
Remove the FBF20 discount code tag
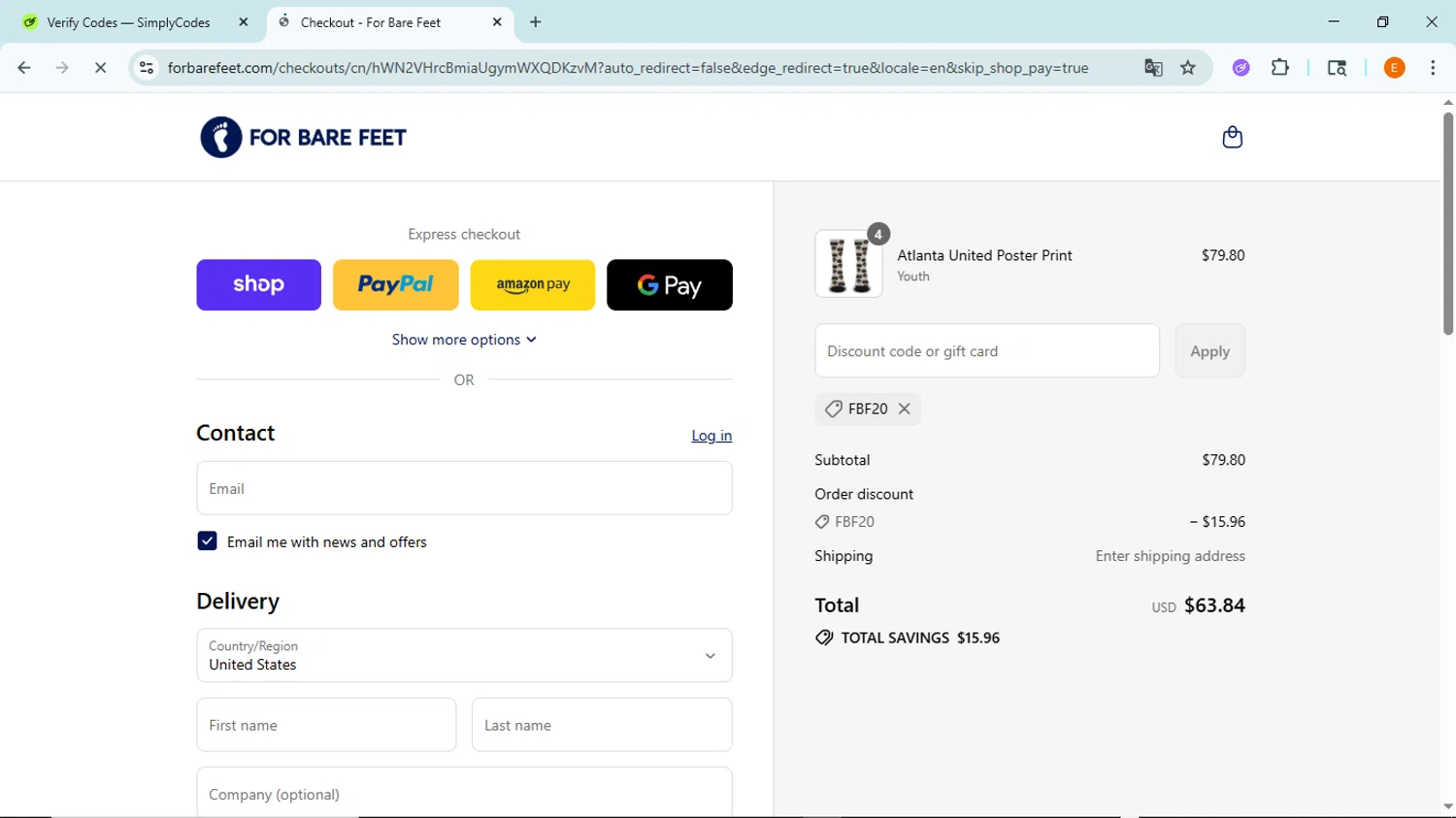pyautogui.click(x=905, y=409)
